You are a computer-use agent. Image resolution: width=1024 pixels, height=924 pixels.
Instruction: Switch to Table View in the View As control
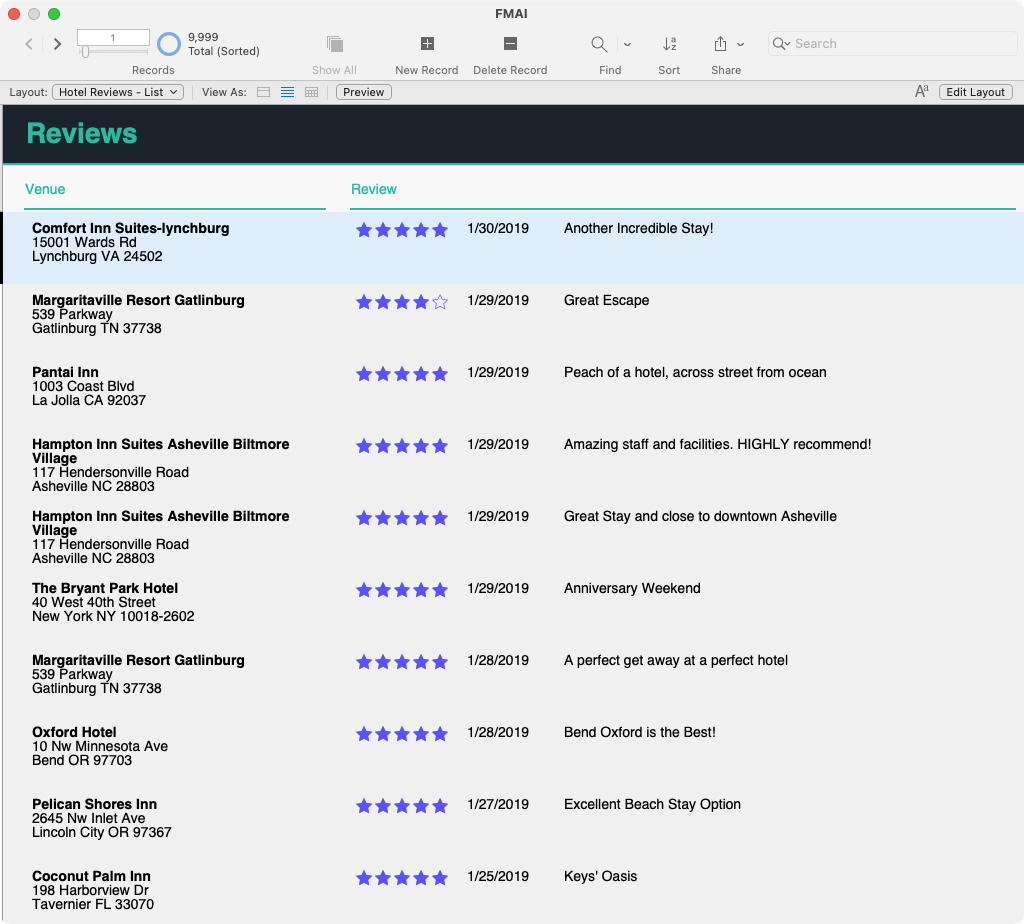[311, 91]
